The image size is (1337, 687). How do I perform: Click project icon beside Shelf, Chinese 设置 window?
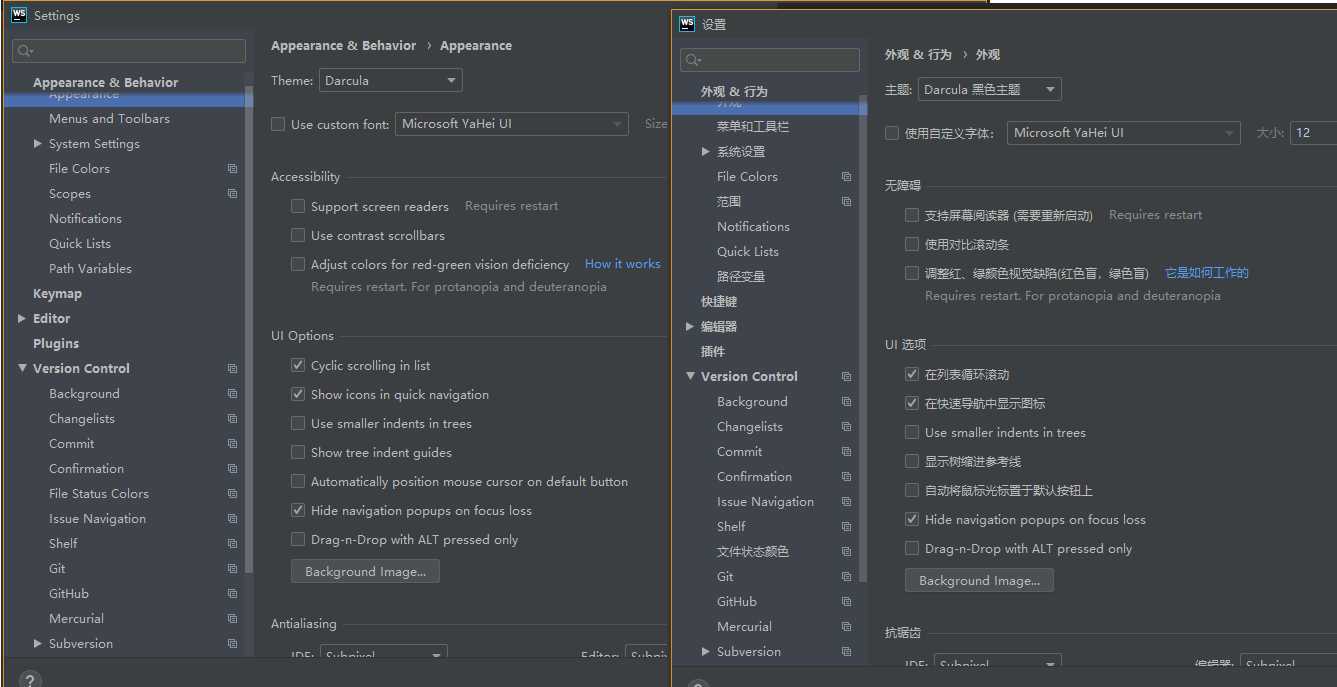tap(846, 527)
